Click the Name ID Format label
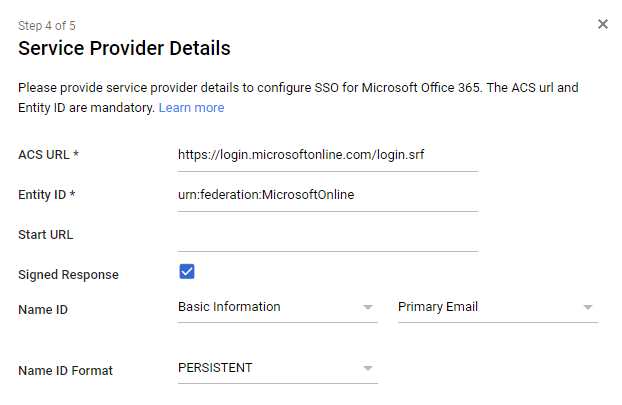622x405 pixels. [65, 371]
